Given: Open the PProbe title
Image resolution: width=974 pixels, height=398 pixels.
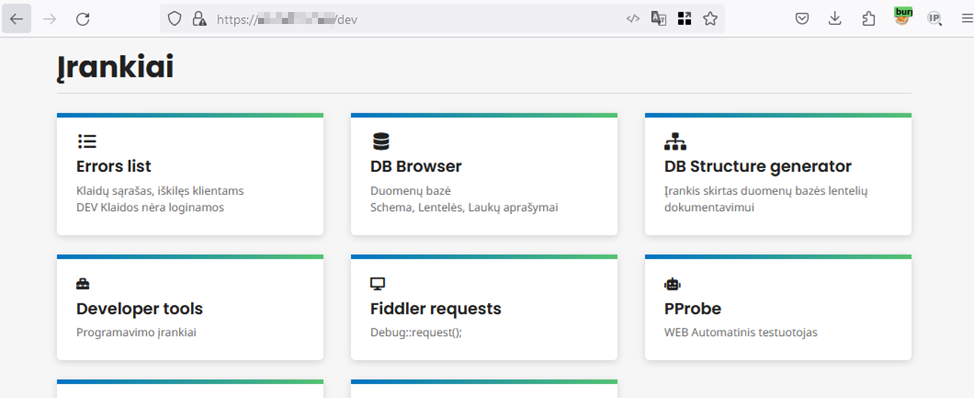Looking at the screenshot, I should pos(693,309).
